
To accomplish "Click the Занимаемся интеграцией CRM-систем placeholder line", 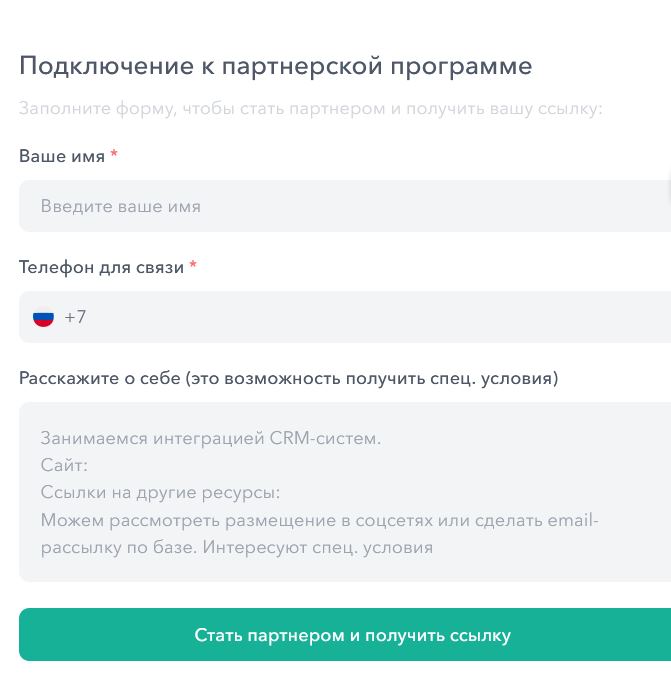I will [x=211, y=438].
